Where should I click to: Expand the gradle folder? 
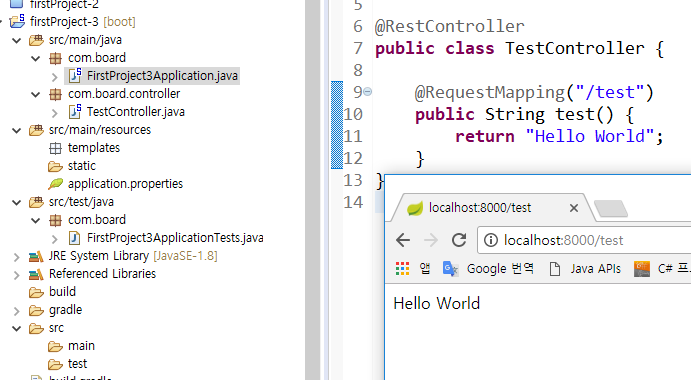(17, 311)
